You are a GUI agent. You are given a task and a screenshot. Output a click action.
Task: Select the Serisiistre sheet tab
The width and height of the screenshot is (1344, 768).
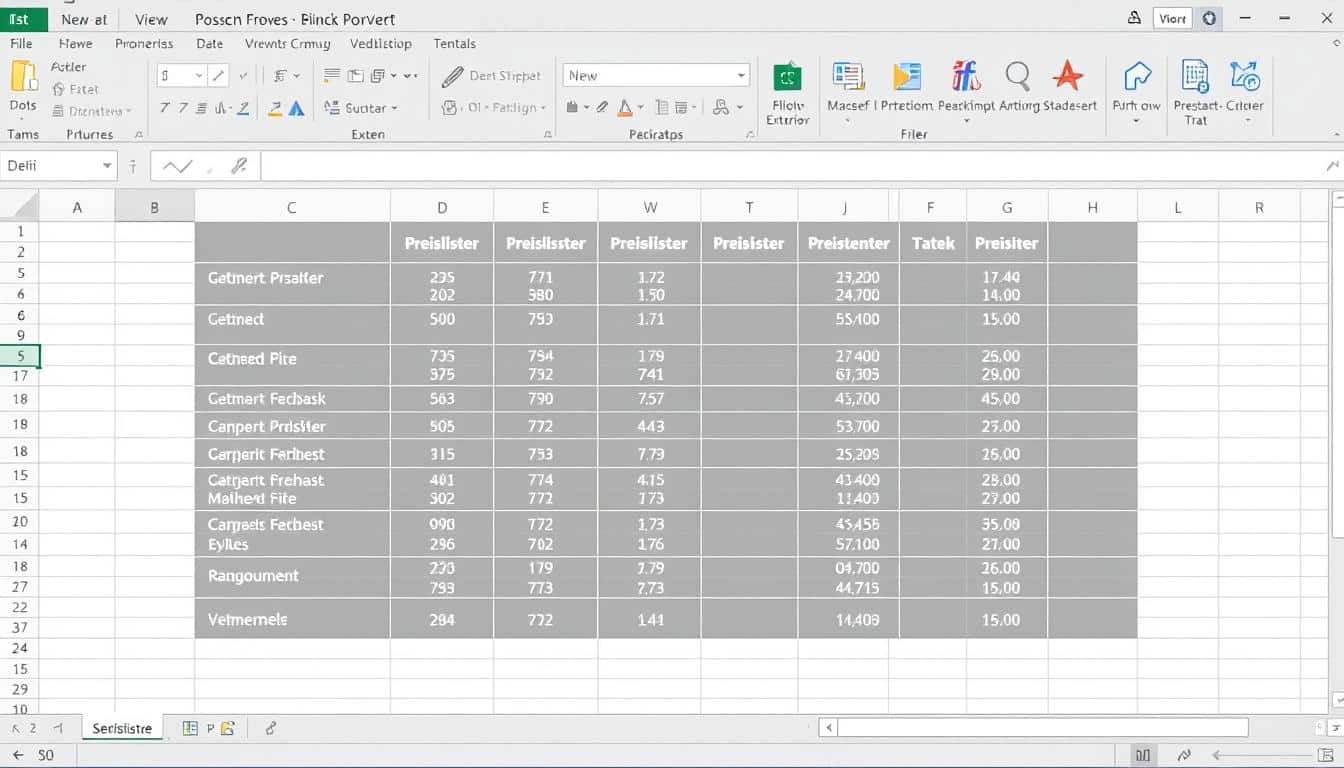point(122,728)
